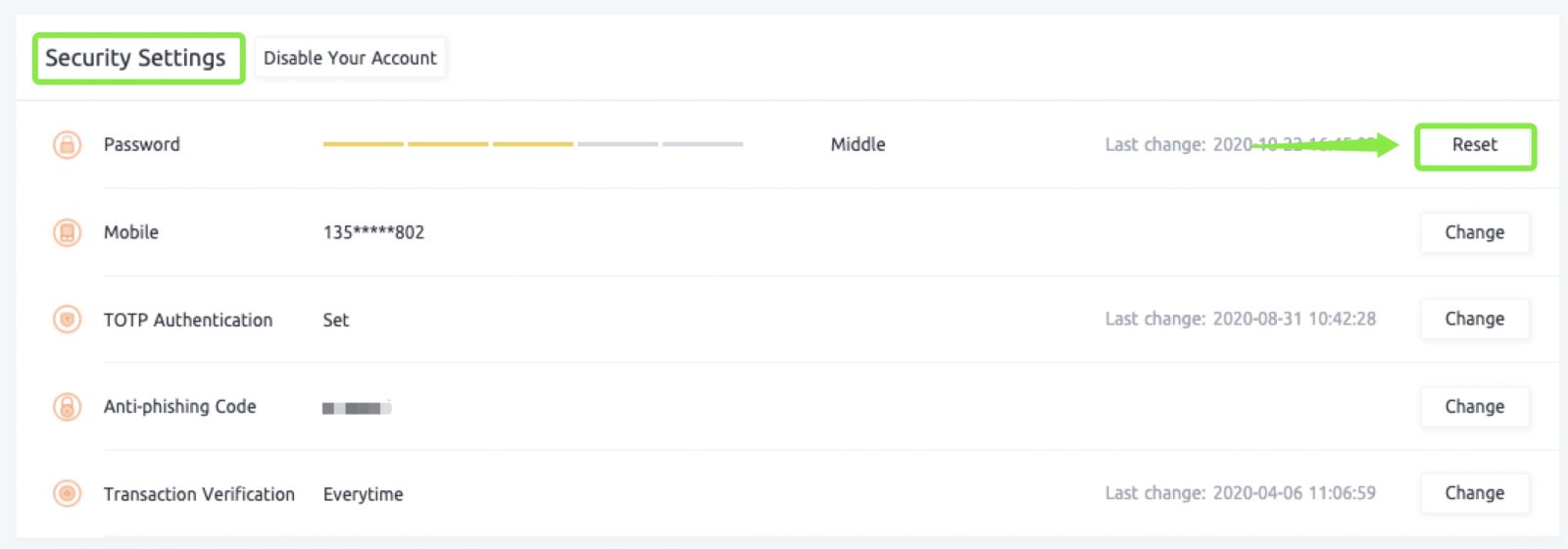Click the Password lock icon

pos(67,145)
